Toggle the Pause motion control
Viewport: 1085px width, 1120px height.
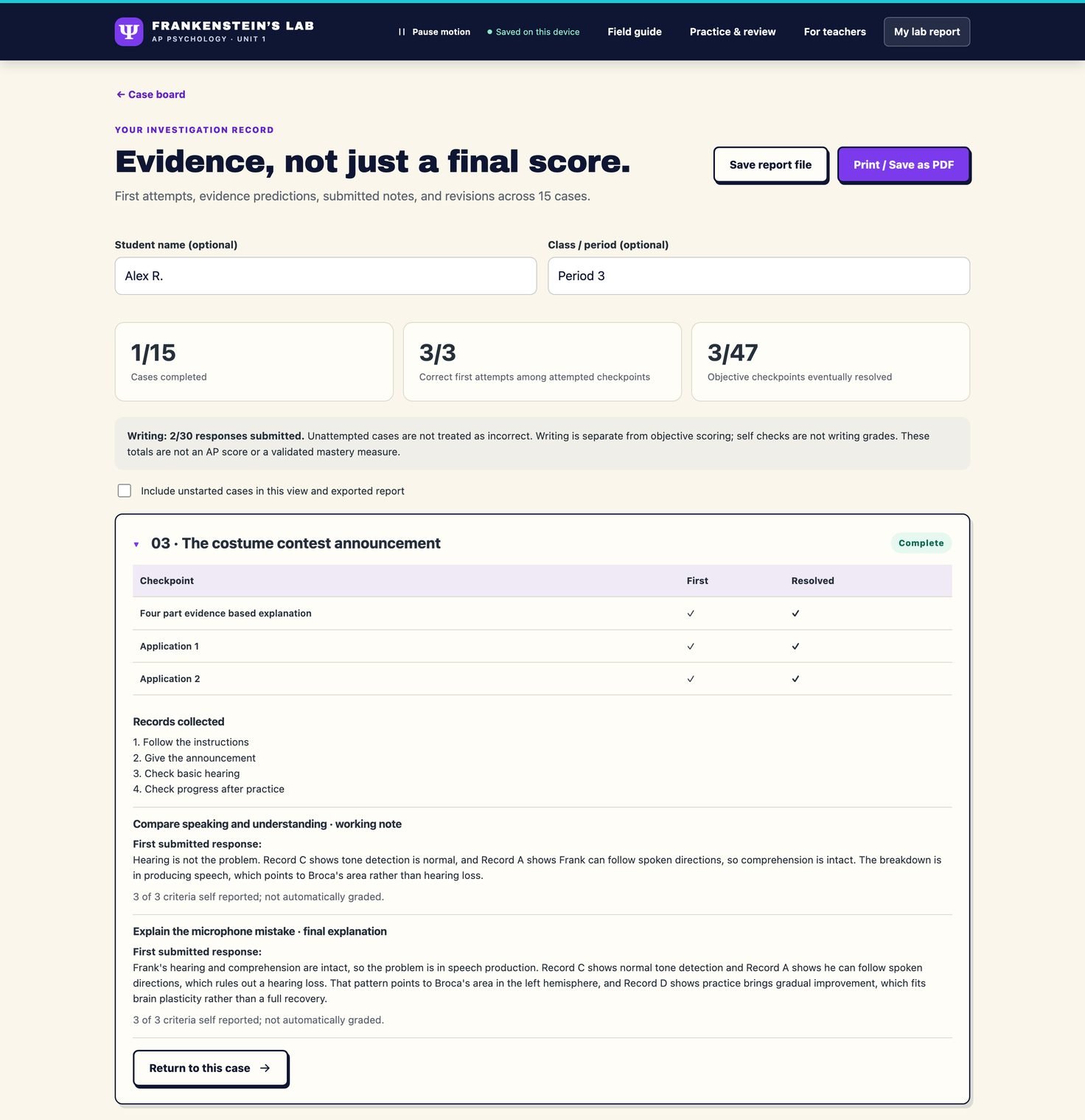click(x=434, y=32)
